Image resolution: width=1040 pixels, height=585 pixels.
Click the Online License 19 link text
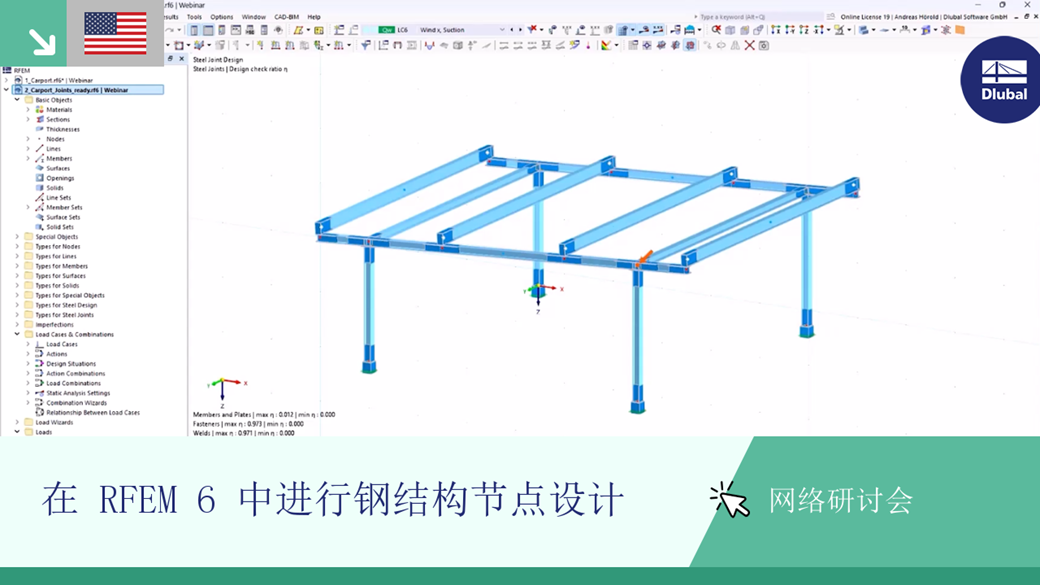[x=864, y=16]
